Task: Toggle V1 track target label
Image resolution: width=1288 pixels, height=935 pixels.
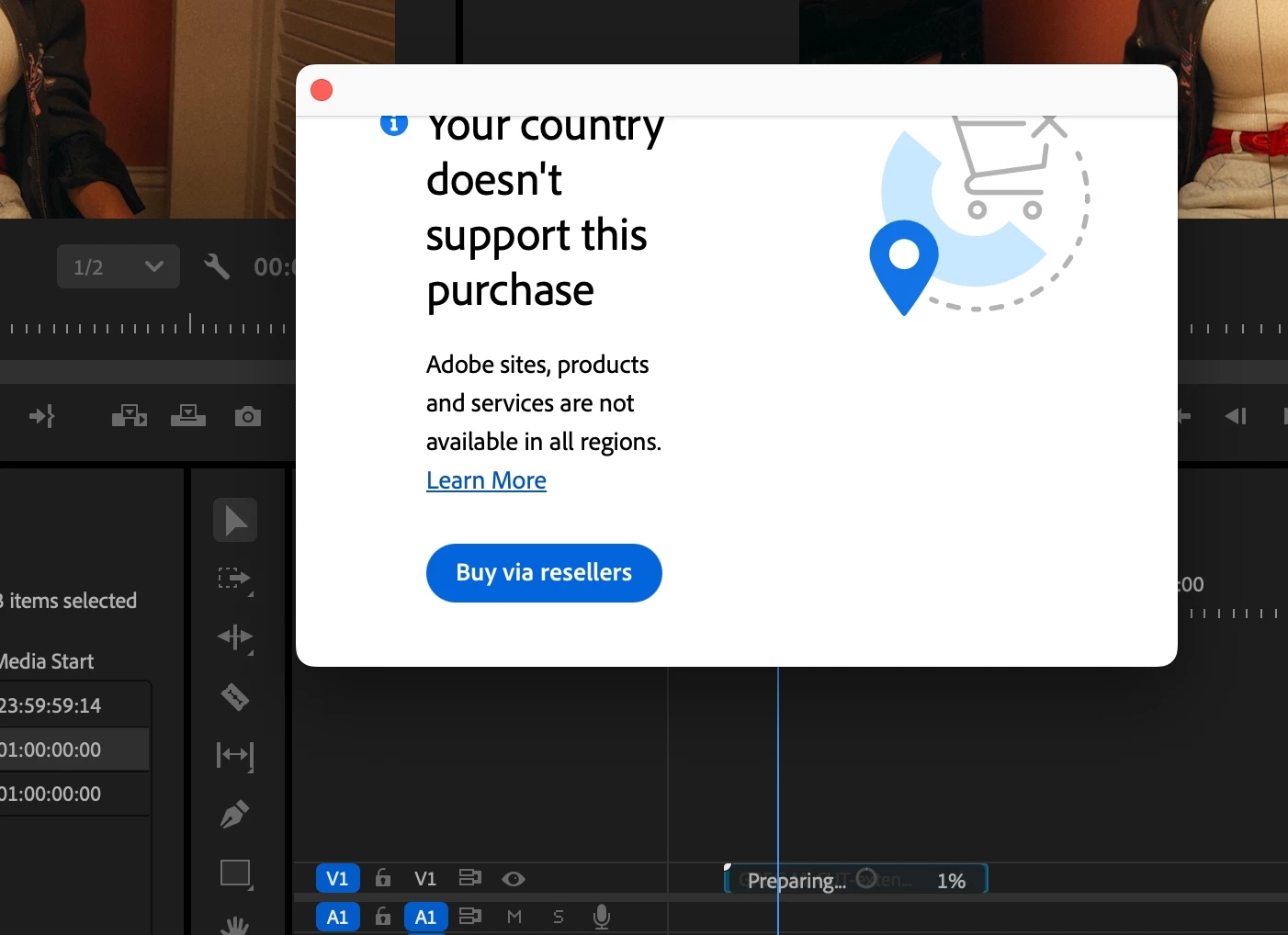Action: pos(425,879)
